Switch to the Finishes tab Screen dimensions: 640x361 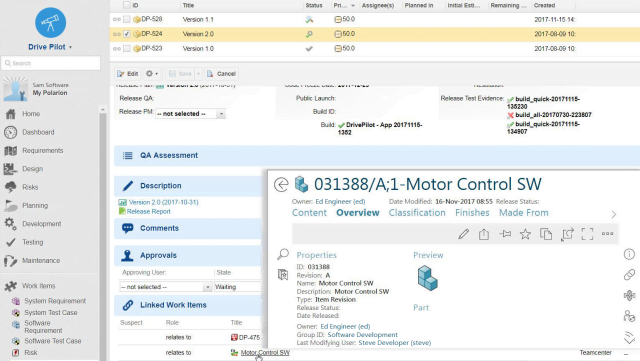(472, 213)
